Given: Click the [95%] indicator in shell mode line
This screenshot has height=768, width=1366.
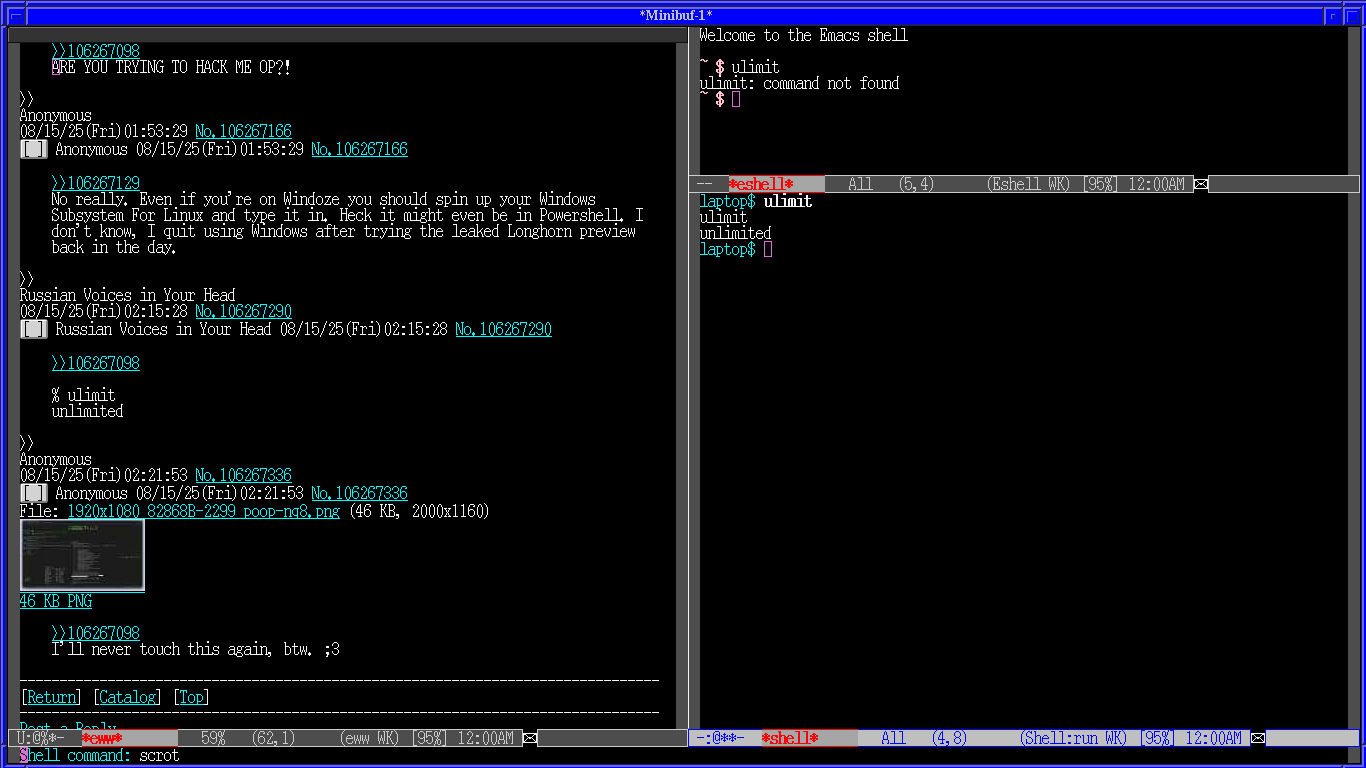Looking at the screenshot, I should coord(1158,739).
